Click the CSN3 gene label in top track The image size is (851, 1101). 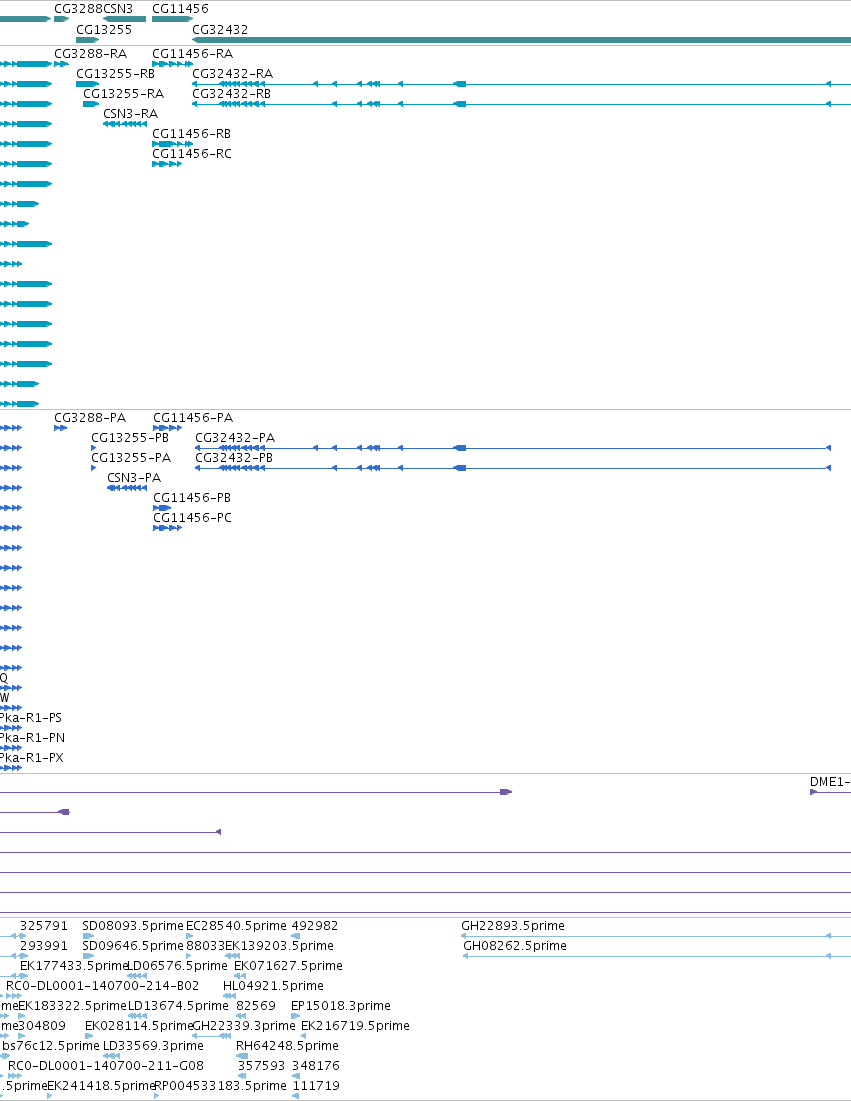coord(118,9)
